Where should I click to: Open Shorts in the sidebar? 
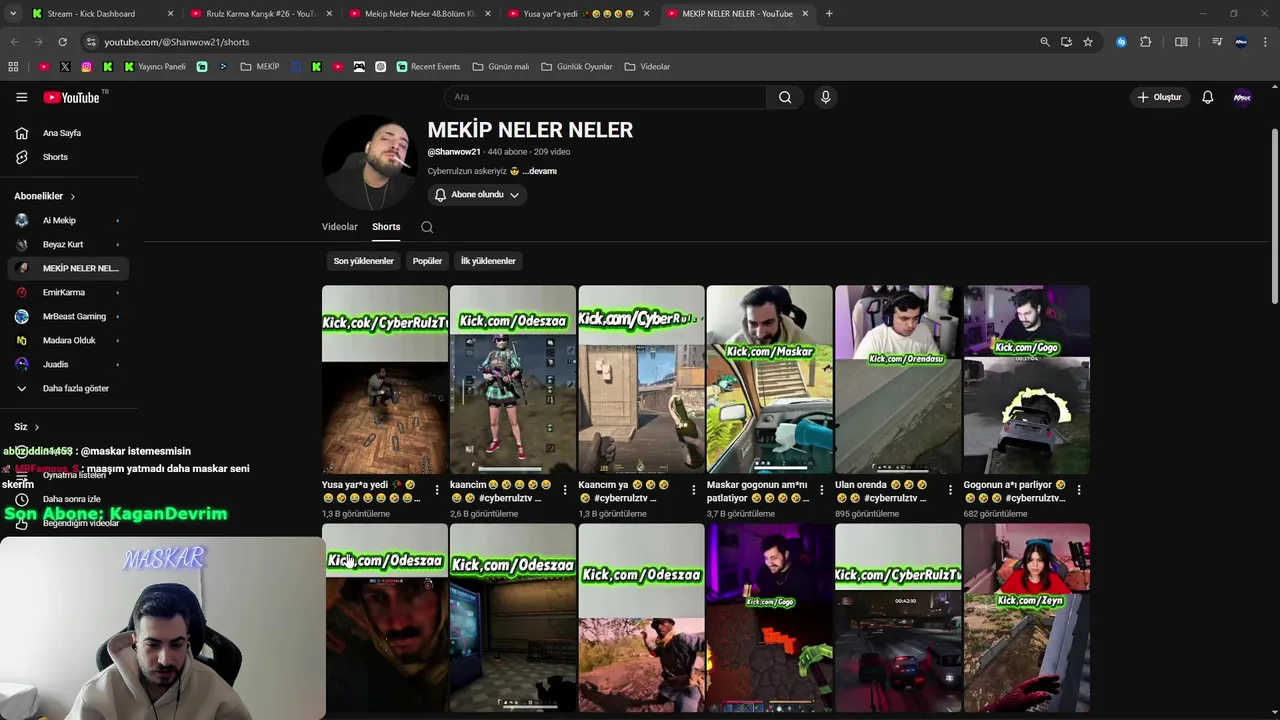[x=66, y=157]
